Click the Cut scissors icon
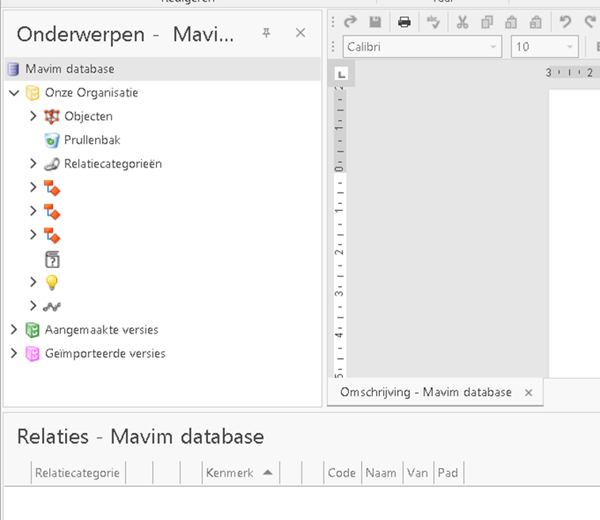 462,22
